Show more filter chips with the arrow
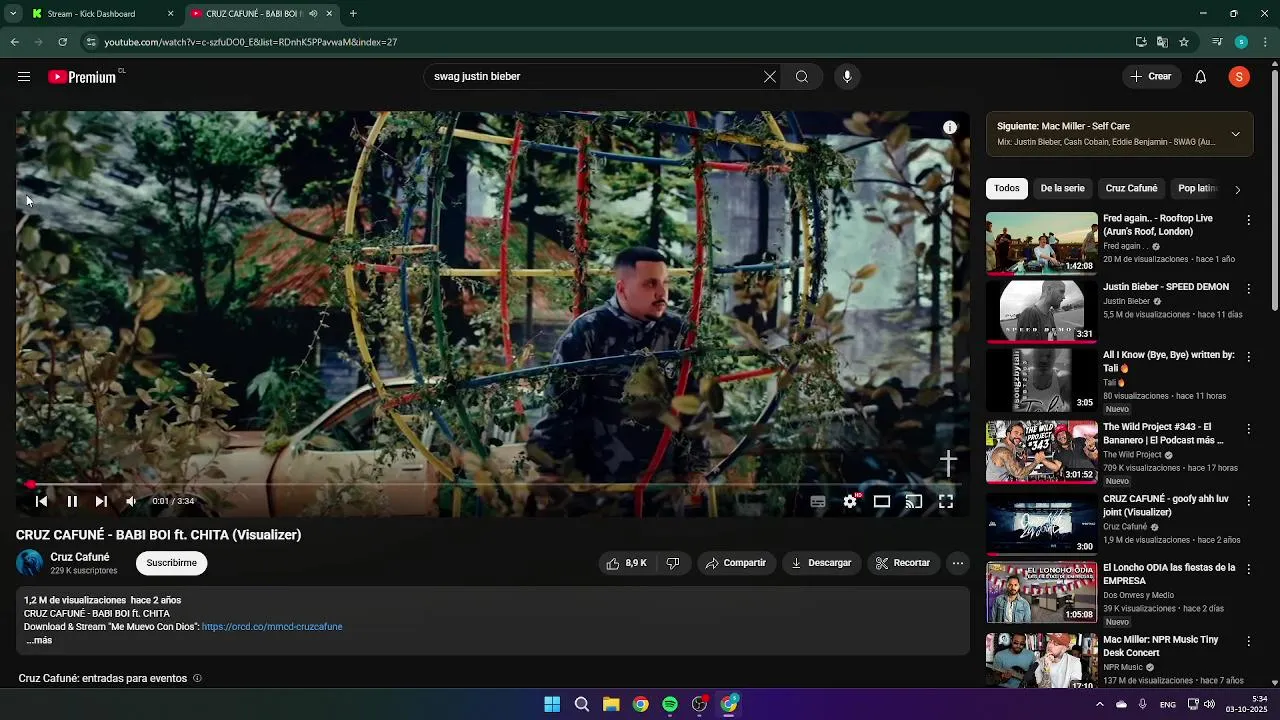 coord(1237,189)
